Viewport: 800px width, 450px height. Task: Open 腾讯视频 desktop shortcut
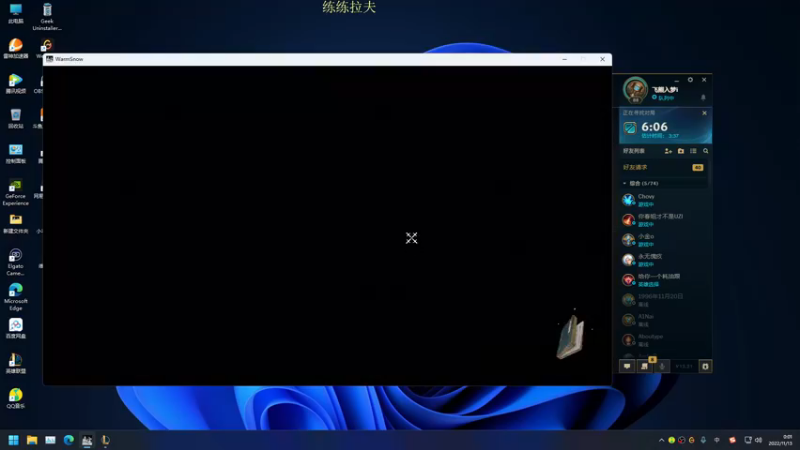click(x=15, y=84)
